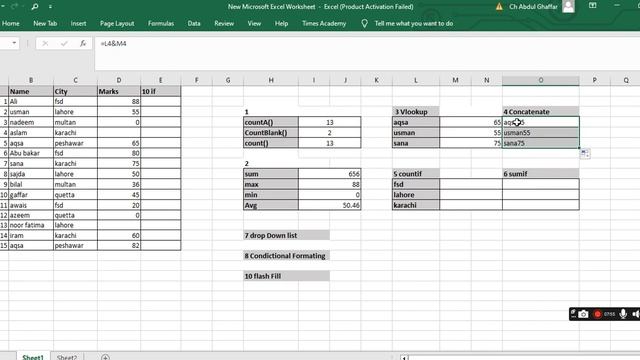The width and height of the screenshot is (640, 360).
Task: Select column O header
Action: click(x=540, y=80)
